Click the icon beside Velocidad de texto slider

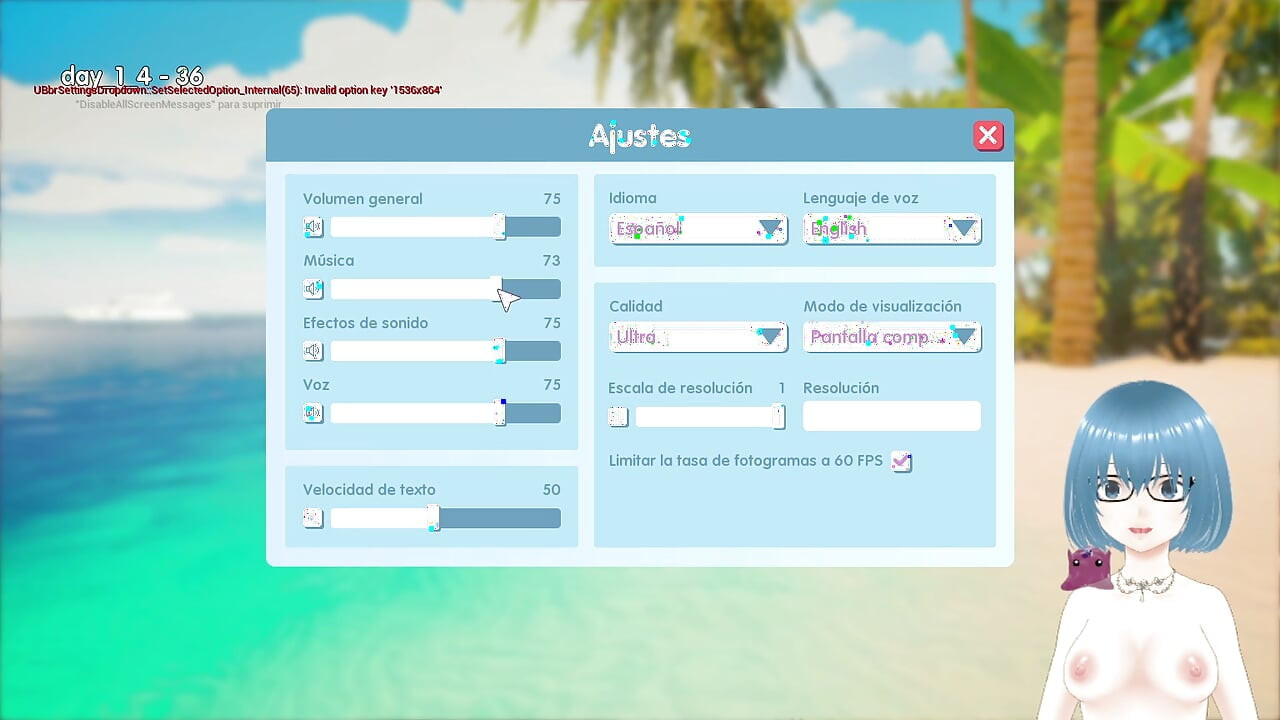click(313, 518)
